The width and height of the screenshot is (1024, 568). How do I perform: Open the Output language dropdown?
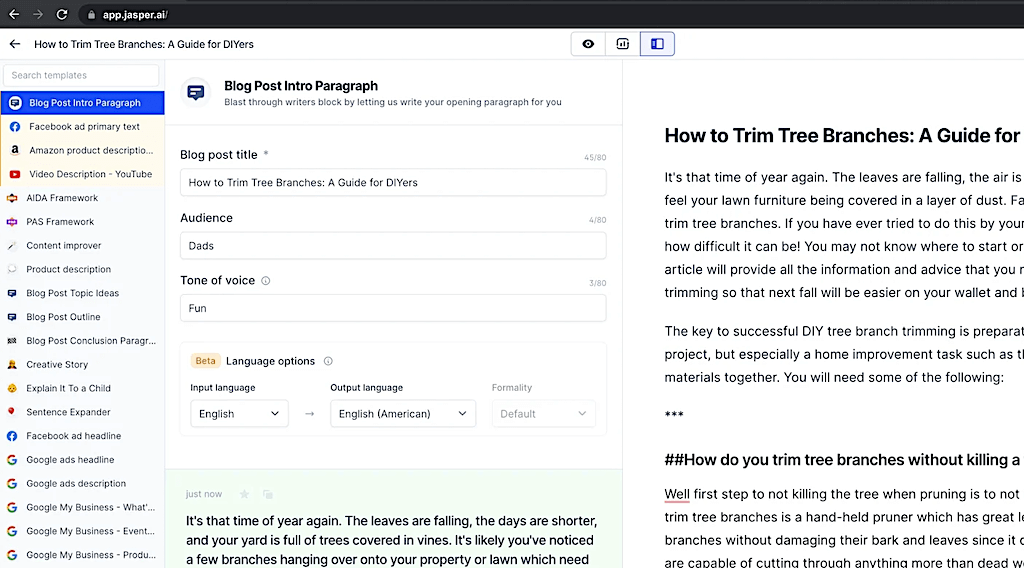(403, 414)
